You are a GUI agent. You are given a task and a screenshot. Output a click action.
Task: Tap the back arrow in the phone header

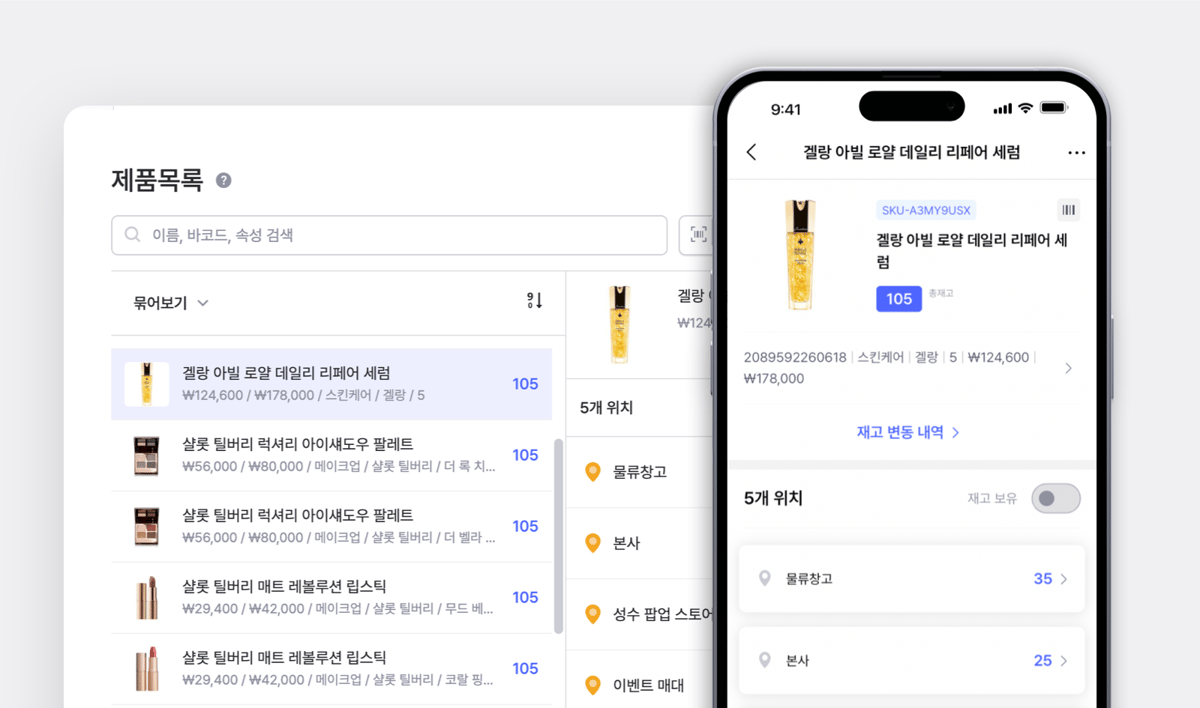752,152
